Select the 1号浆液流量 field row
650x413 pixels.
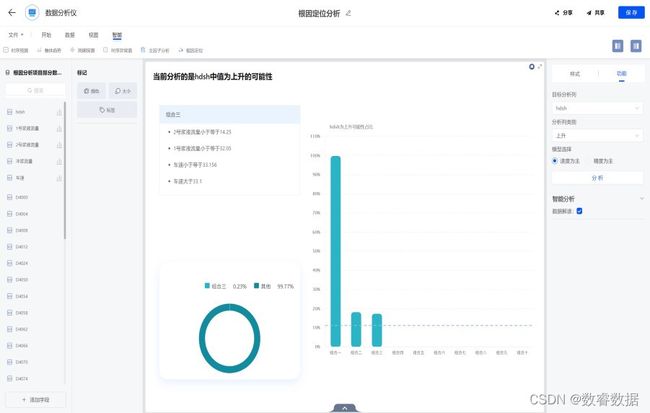[35, 129]
